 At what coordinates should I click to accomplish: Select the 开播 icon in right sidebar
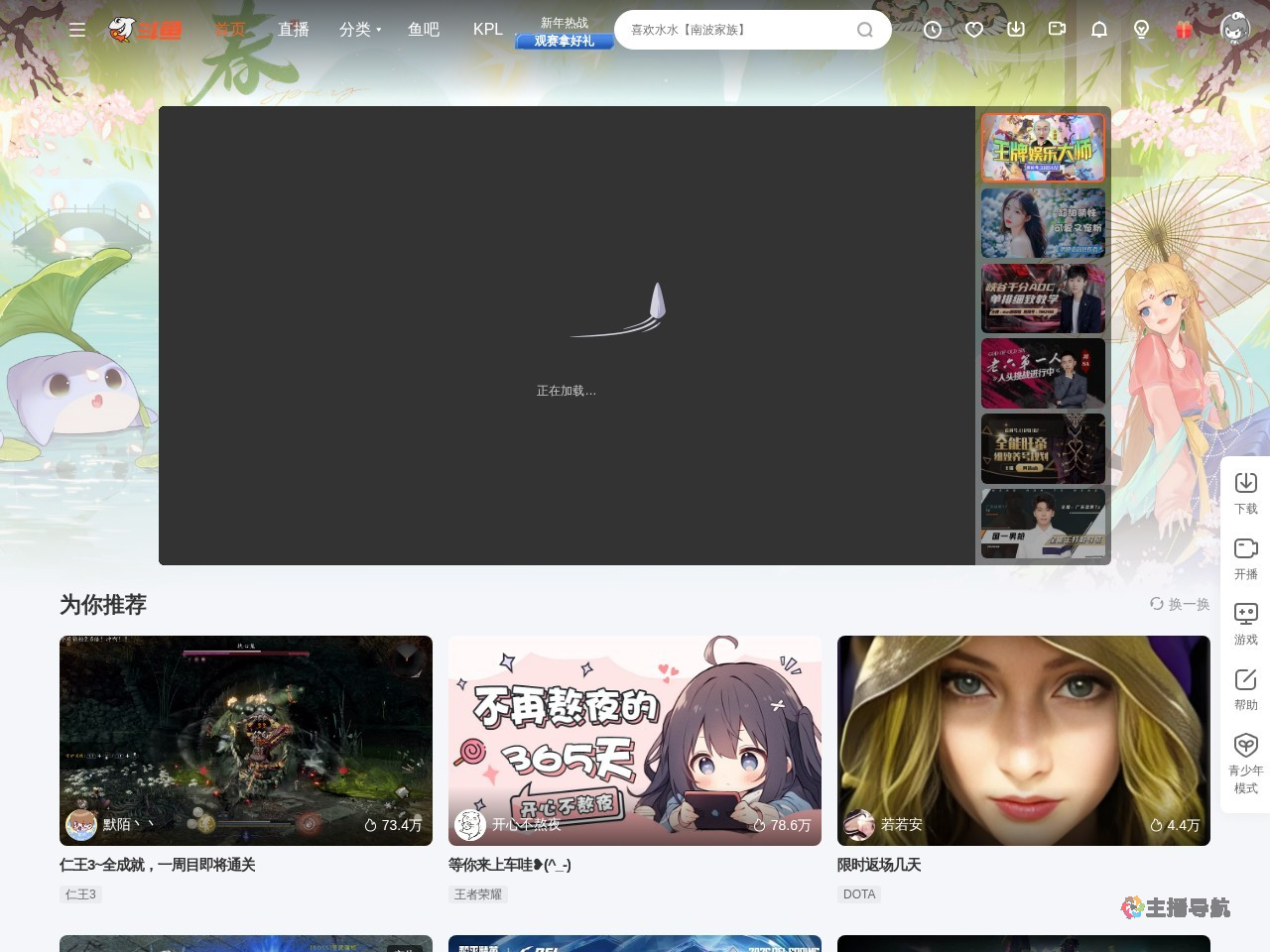click(x=1246, y=558)
